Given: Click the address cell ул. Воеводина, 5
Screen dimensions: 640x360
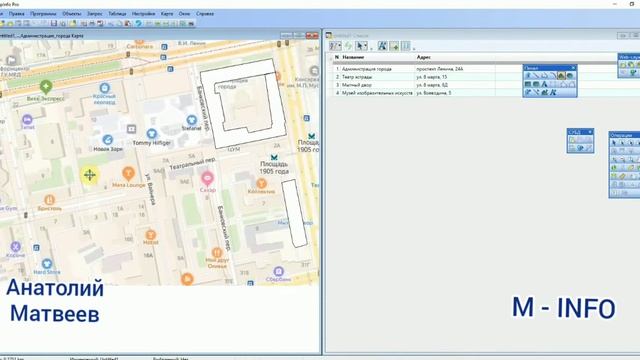Looking at the screenshot, I should 433,93.
